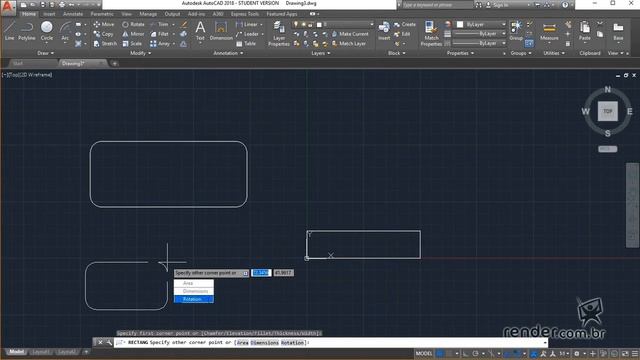Viewport: 640px width, 360px height.
Task: Click Match Layer button
Action: coord(349,44)
